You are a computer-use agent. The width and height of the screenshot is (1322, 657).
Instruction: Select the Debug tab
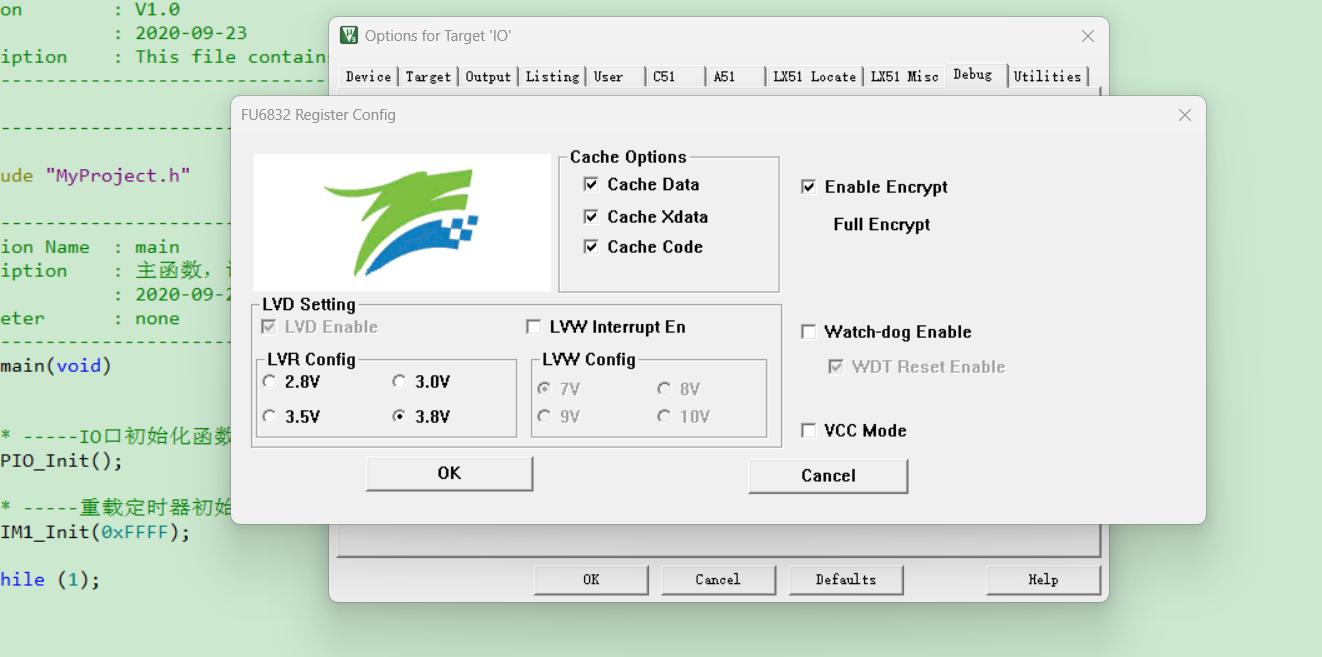[x=973, y=74]
